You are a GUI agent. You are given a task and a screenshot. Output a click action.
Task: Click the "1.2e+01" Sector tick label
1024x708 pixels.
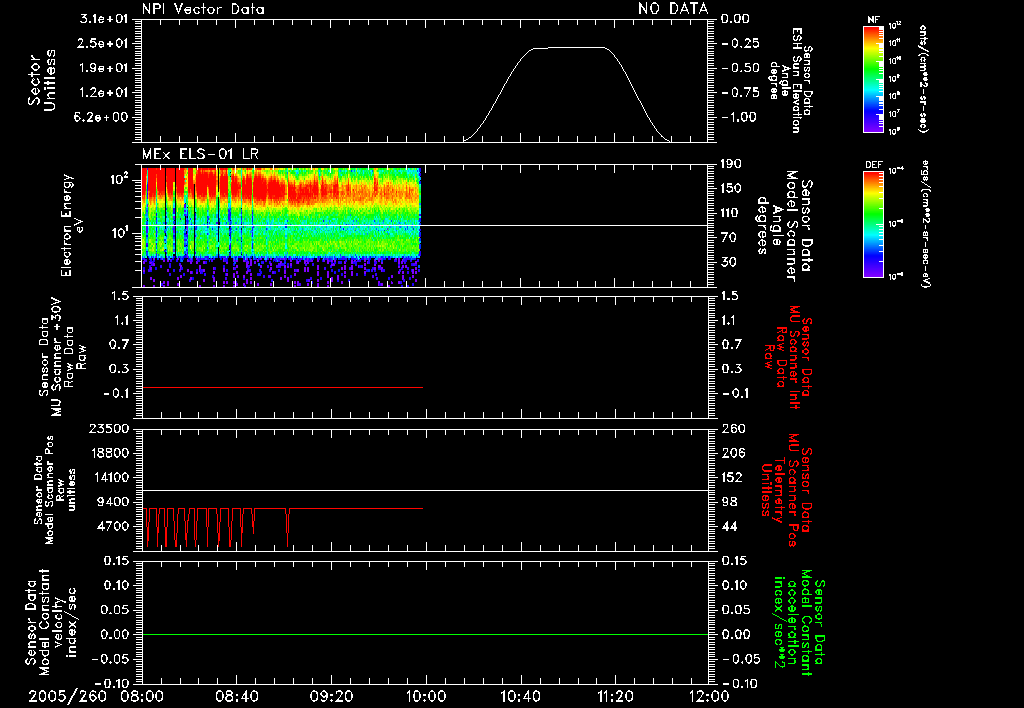coord(104,92)
